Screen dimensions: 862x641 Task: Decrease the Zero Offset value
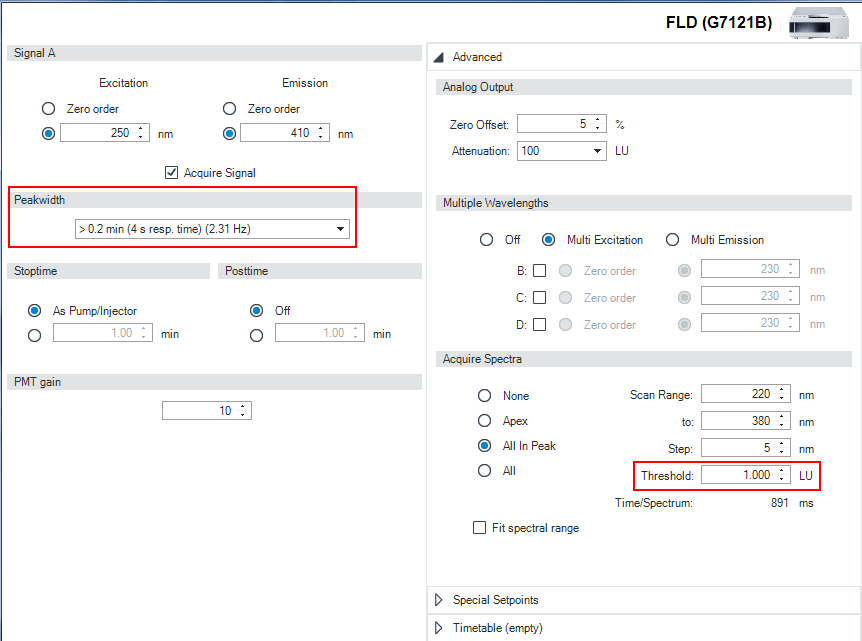(598, 129)
